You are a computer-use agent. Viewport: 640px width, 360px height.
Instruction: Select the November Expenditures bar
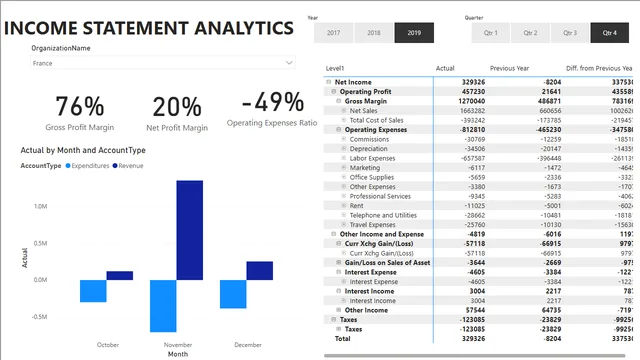163,306
